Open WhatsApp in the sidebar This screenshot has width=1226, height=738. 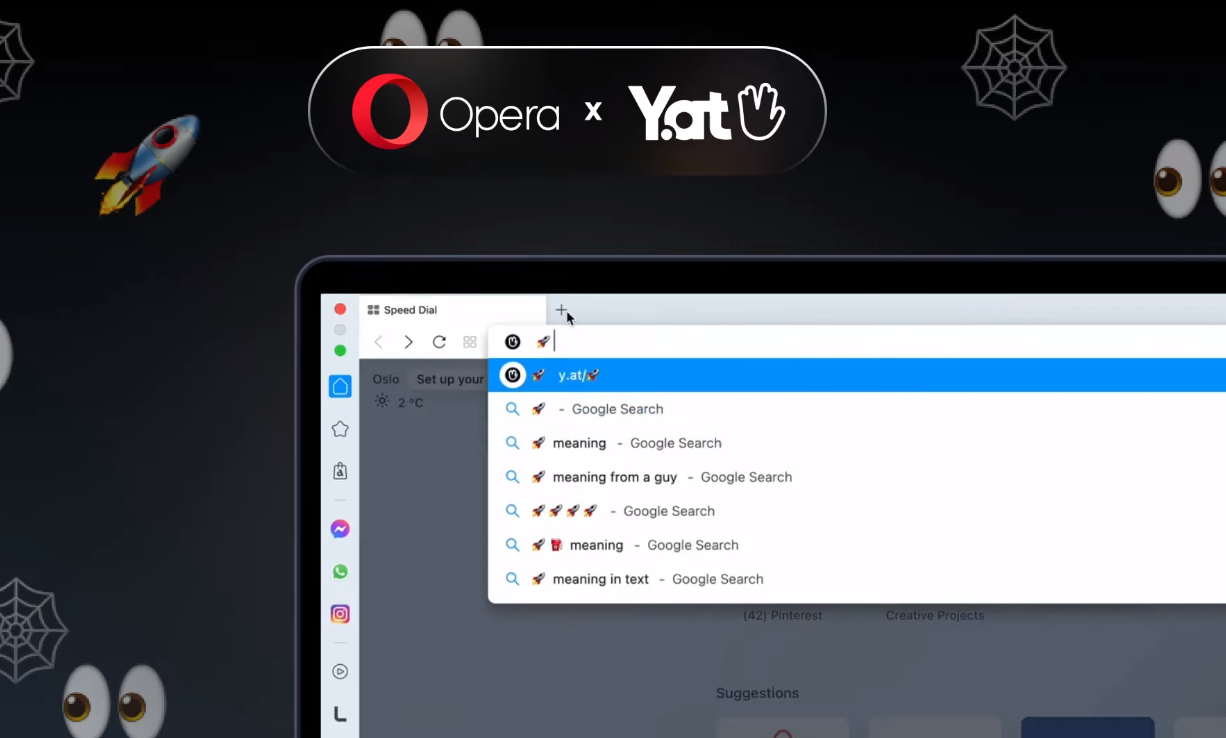point(340,572)
